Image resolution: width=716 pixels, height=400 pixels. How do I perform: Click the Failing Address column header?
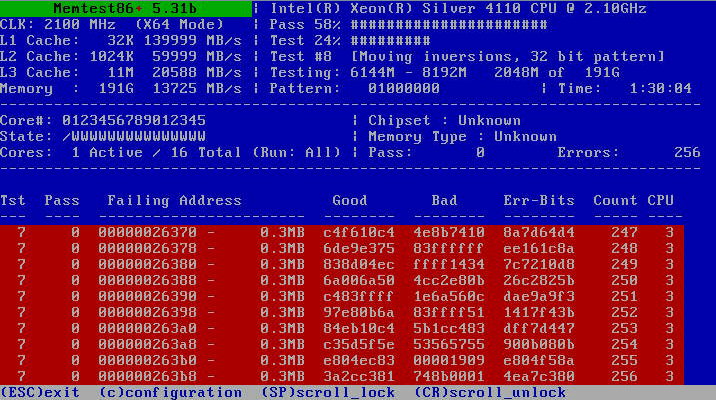click(x=174, y=200)
